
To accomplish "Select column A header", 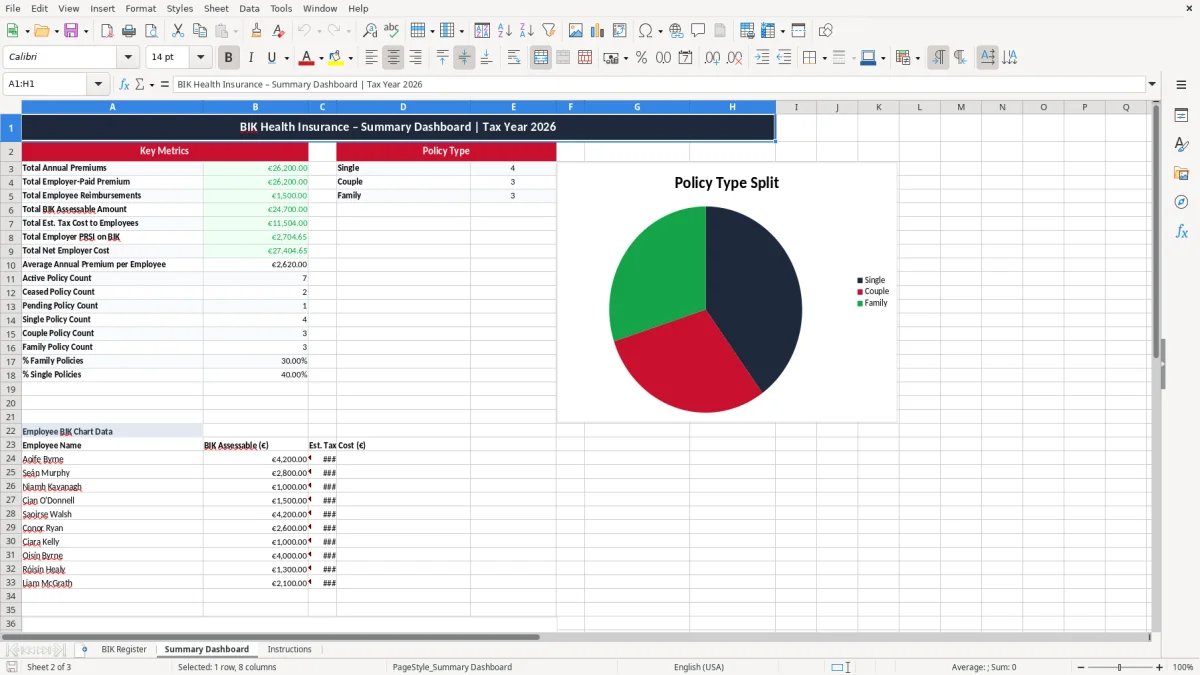I will point(112,107).
